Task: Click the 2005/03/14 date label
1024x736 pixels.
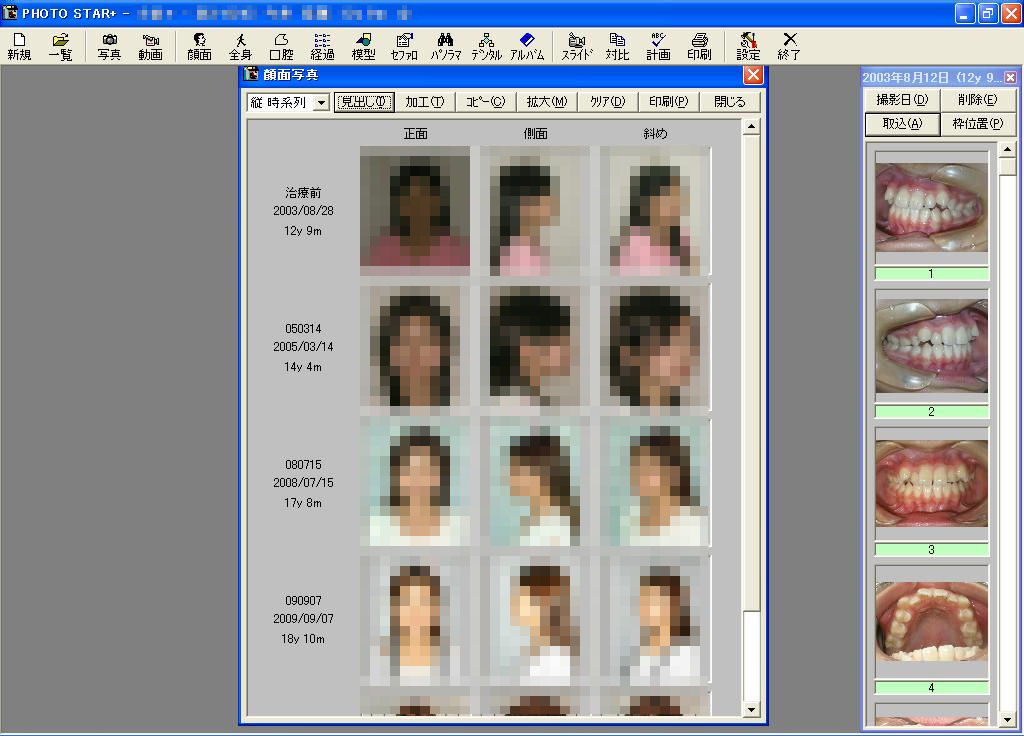Action: pos(303,347)
